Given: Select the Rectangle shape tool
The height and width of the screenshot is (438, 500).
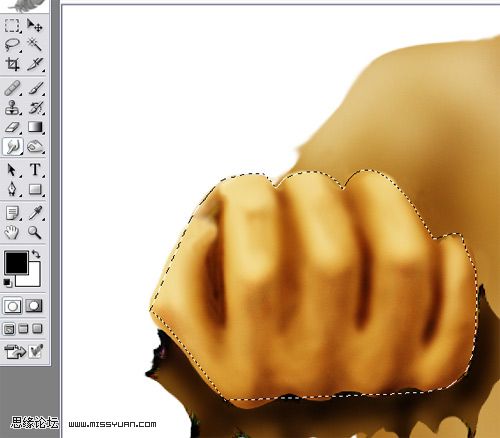Looking at the screenshot, I should coord(35,189).
